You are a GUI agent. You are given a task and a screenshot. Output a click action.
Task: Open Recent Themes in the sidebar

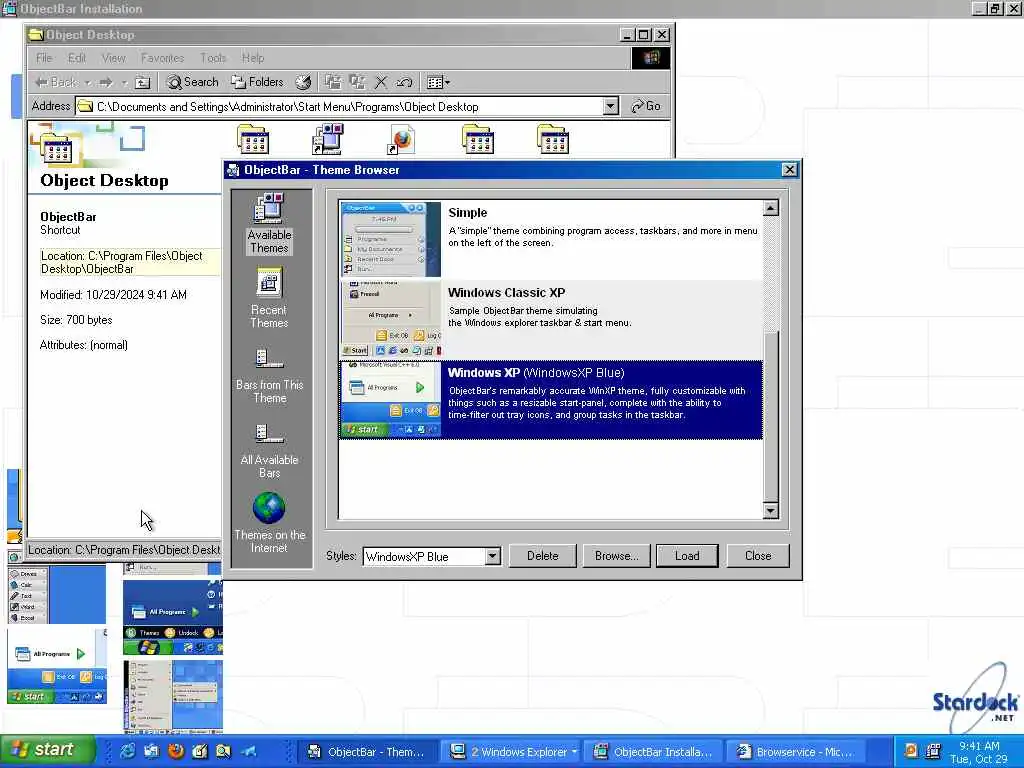click(x=269, y=298)
